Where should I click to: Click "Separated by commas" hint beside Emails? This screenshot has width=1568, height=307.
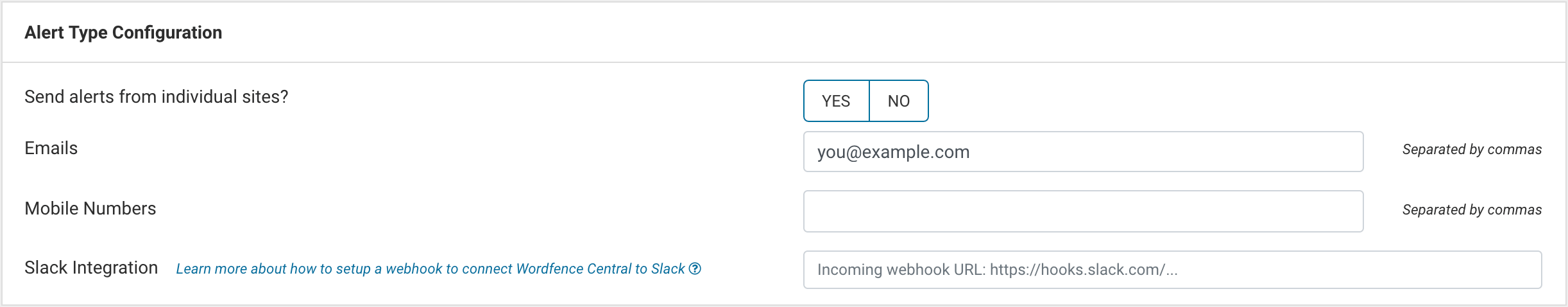pos(1471,150)
